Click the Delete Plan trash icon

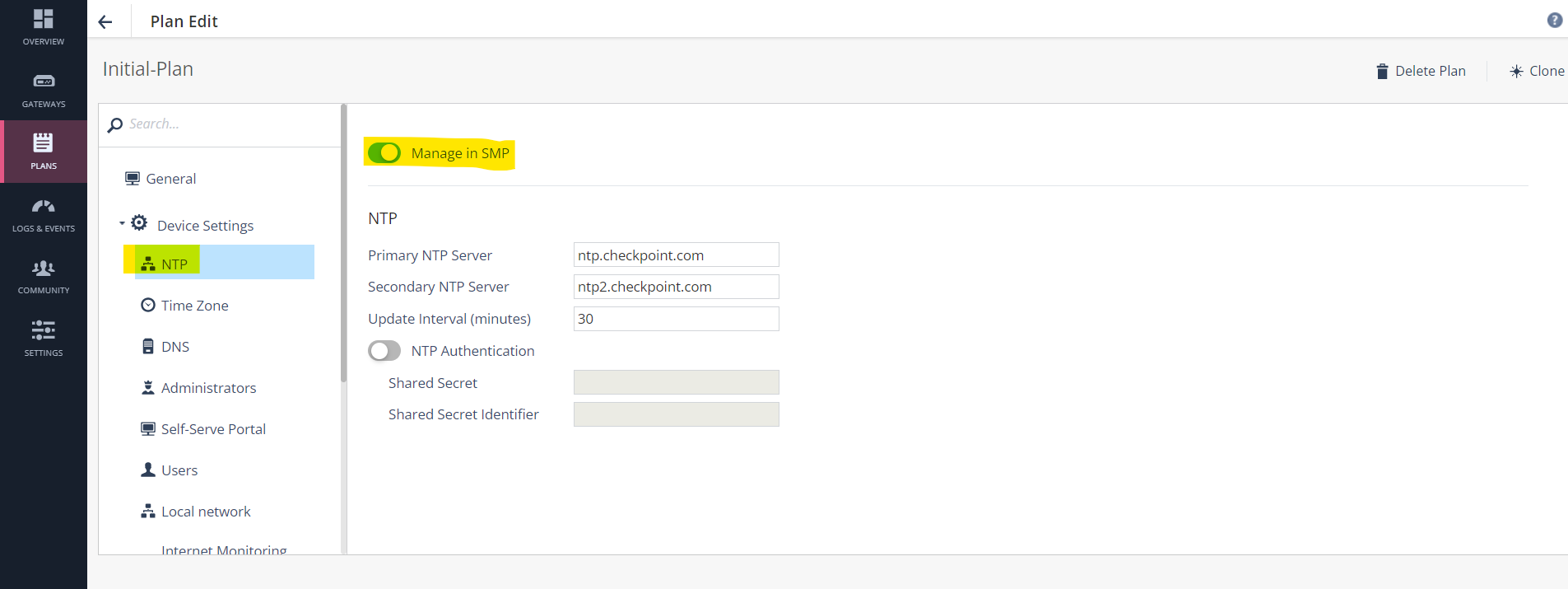tap(1382, 72)
